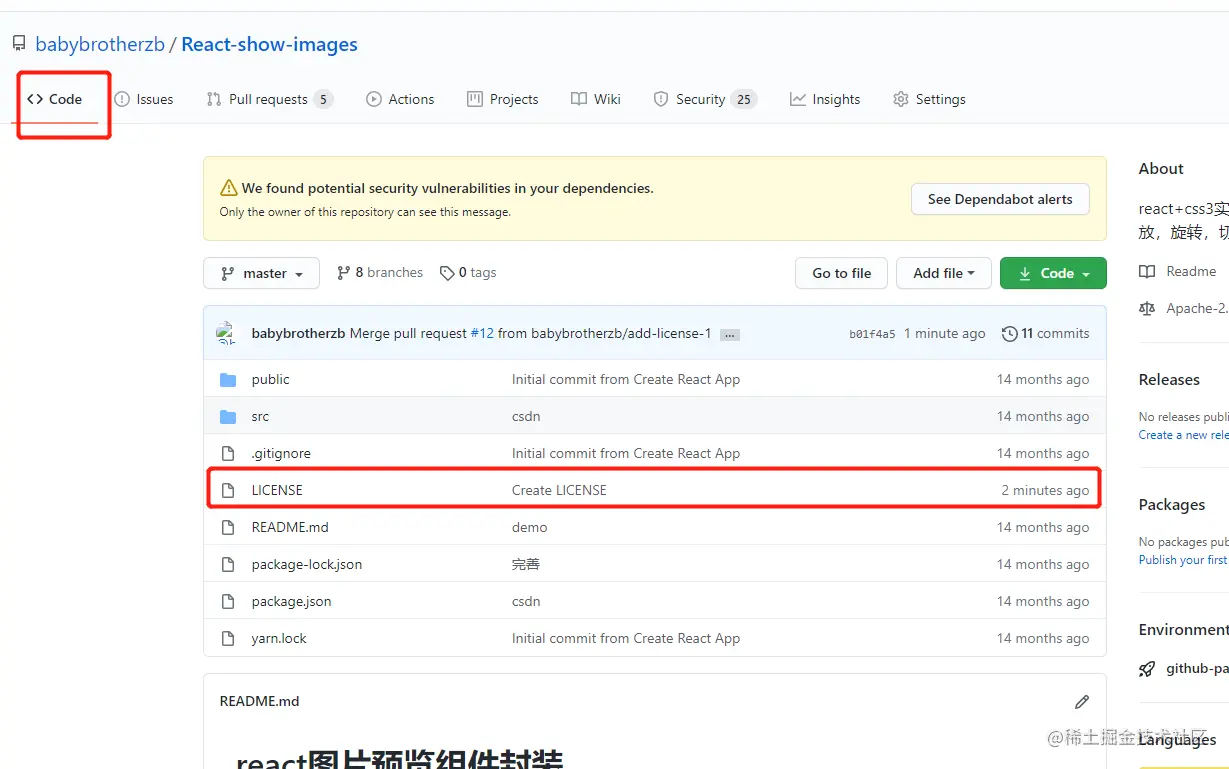Expand commit message ellipsis button
1229x769 pixels.
point(730,334)
